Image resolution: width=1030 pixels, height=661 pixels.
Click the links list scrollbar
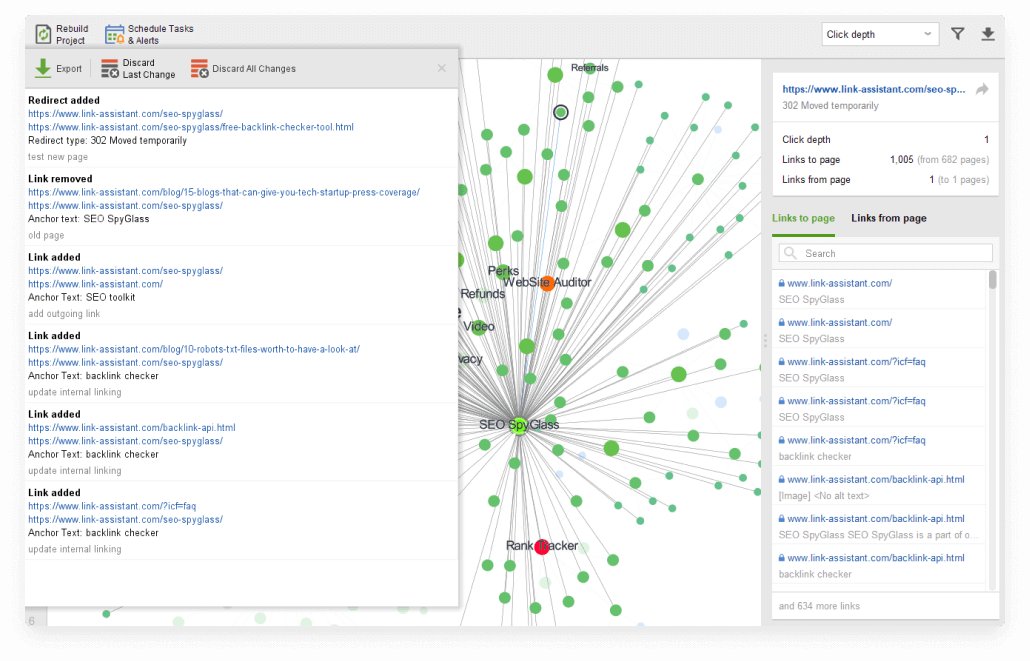[x=993, y=280]
